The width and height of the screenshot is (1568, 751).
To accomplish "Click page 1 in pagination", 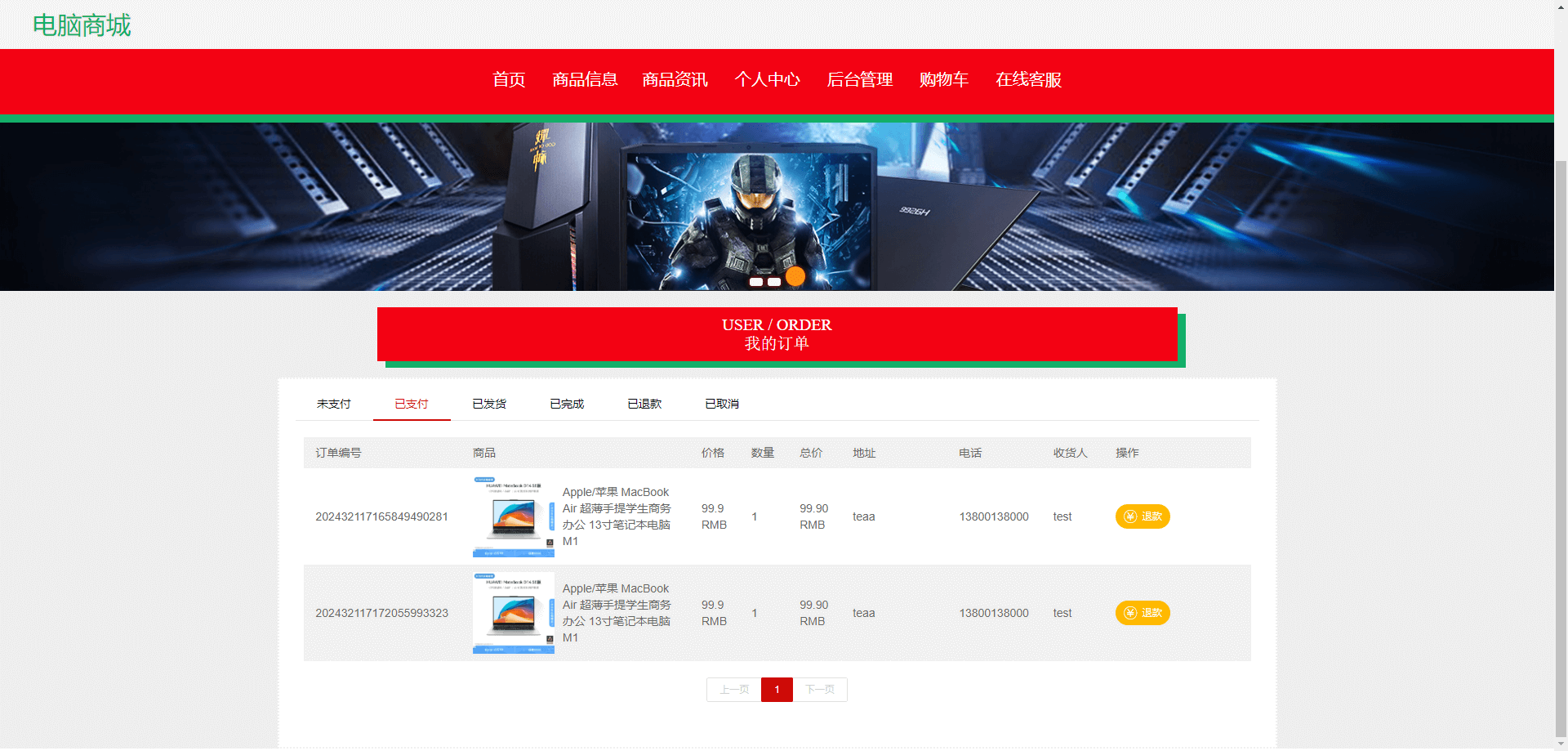I will coord(777,690).
